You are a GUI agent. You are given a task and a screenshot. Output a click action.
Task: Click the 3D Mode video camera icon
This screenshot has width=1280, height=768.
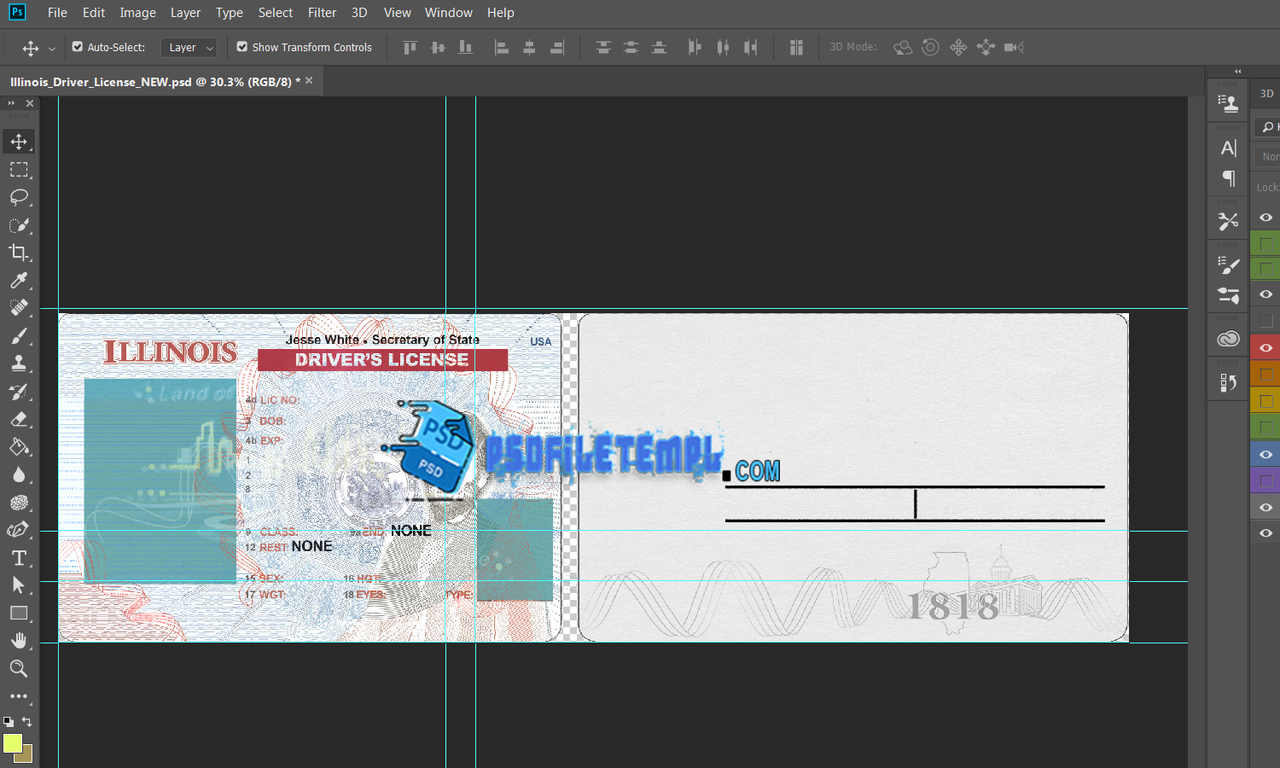[1014, 47]
